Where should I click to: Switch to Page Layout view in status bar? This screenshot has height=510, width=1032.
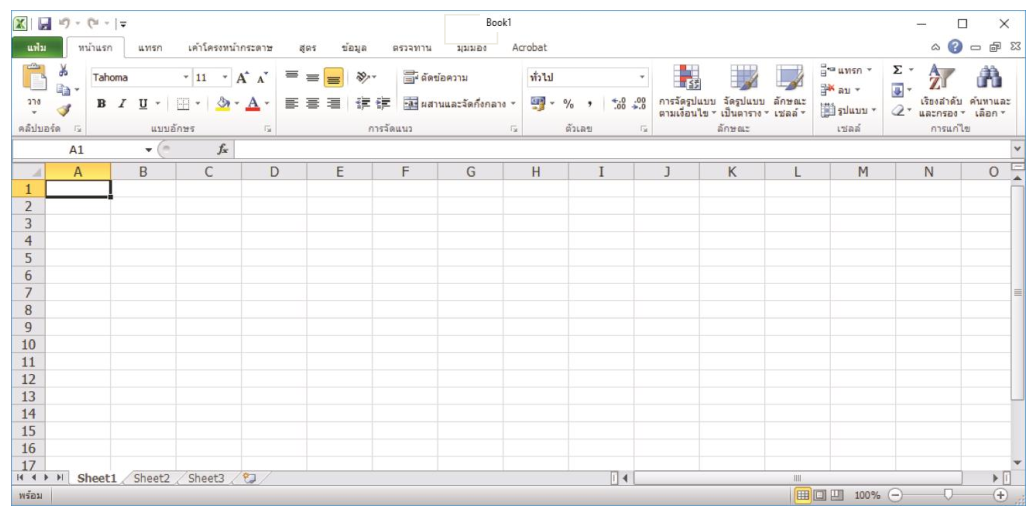point(820,495)
